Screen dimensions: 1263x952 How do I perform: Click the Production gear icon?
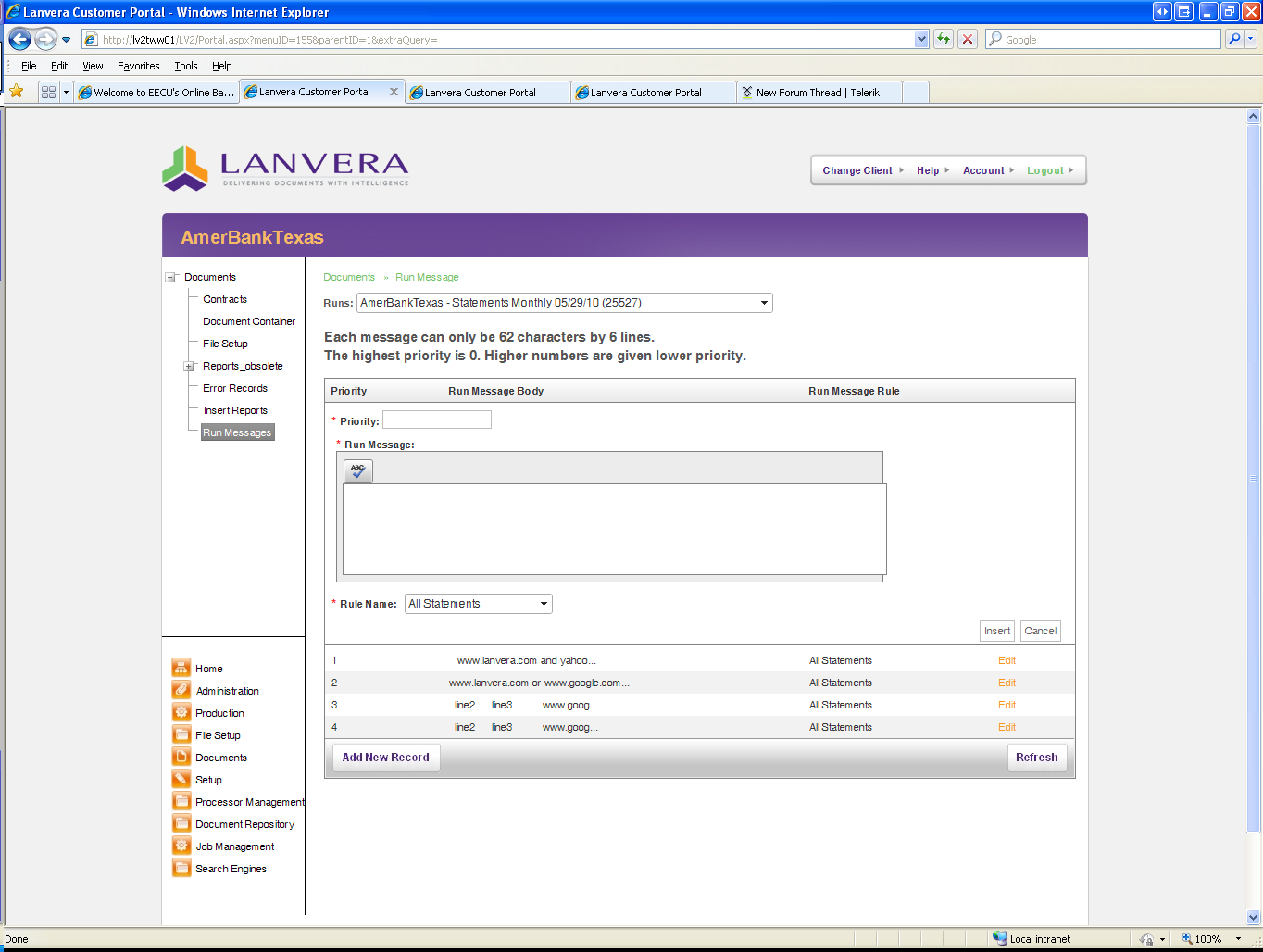[181, 712]
